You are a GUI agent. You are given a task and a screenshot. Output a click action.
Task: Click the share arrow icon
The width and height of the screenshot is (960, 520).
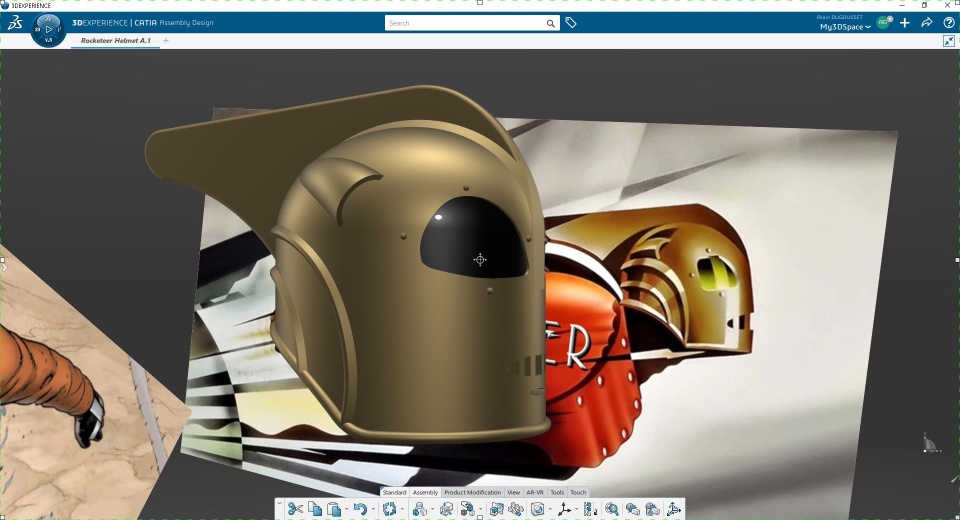(x=927, y=23)
